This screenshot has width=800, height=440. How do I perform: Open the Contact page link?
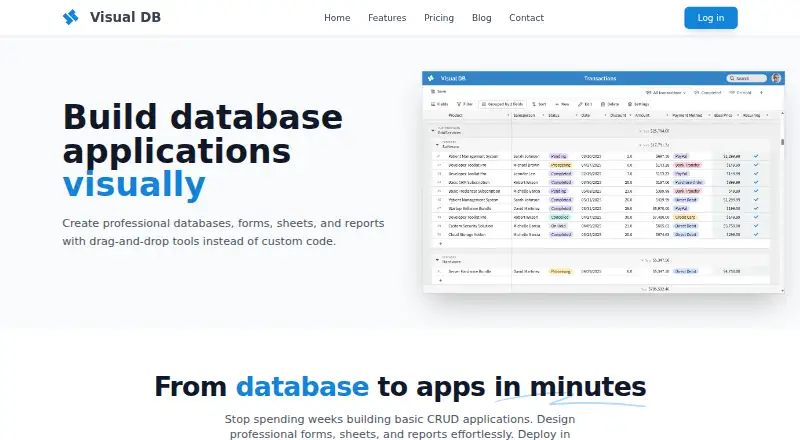pyautogui.click(x=527, y=18)
